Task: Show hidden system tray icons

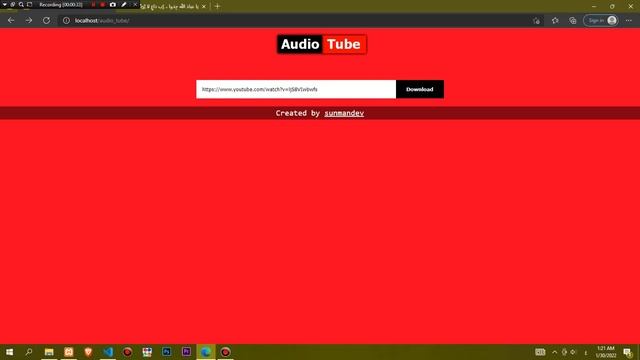Action: pyautogui.click(x=554, y=352)
